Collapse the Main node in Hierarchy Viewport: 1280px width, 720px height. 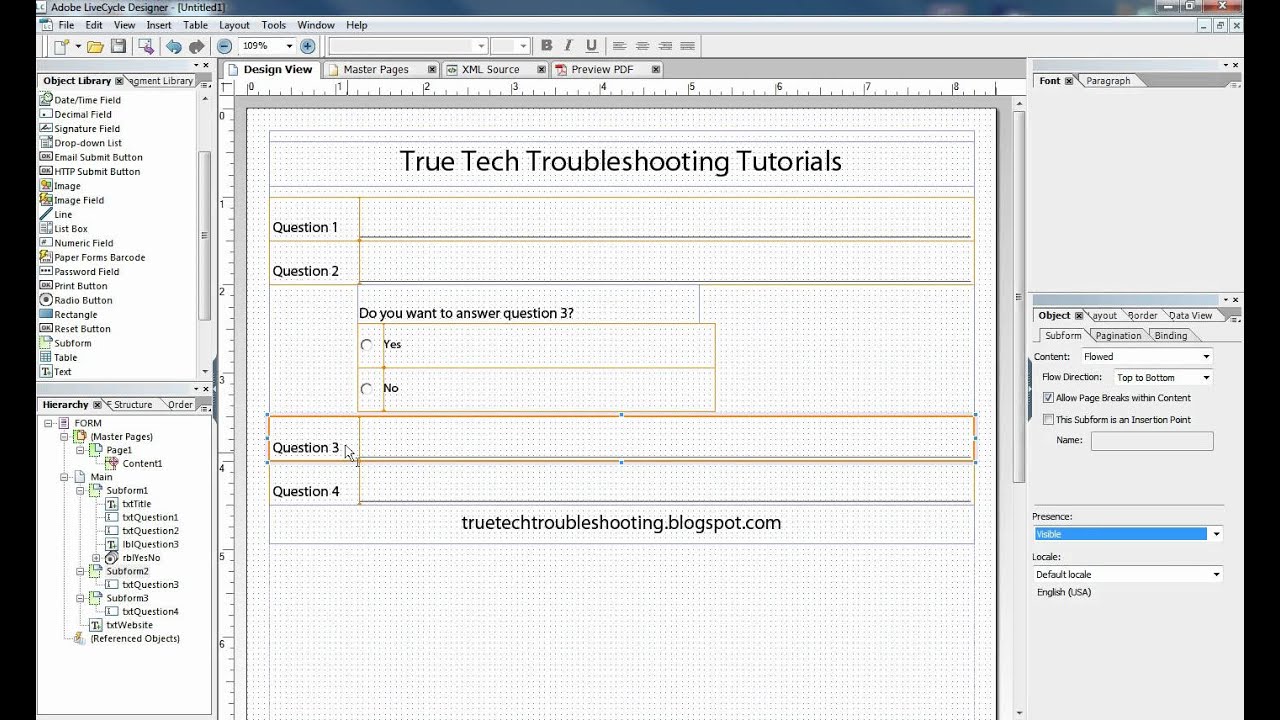(x=65, y=477)
